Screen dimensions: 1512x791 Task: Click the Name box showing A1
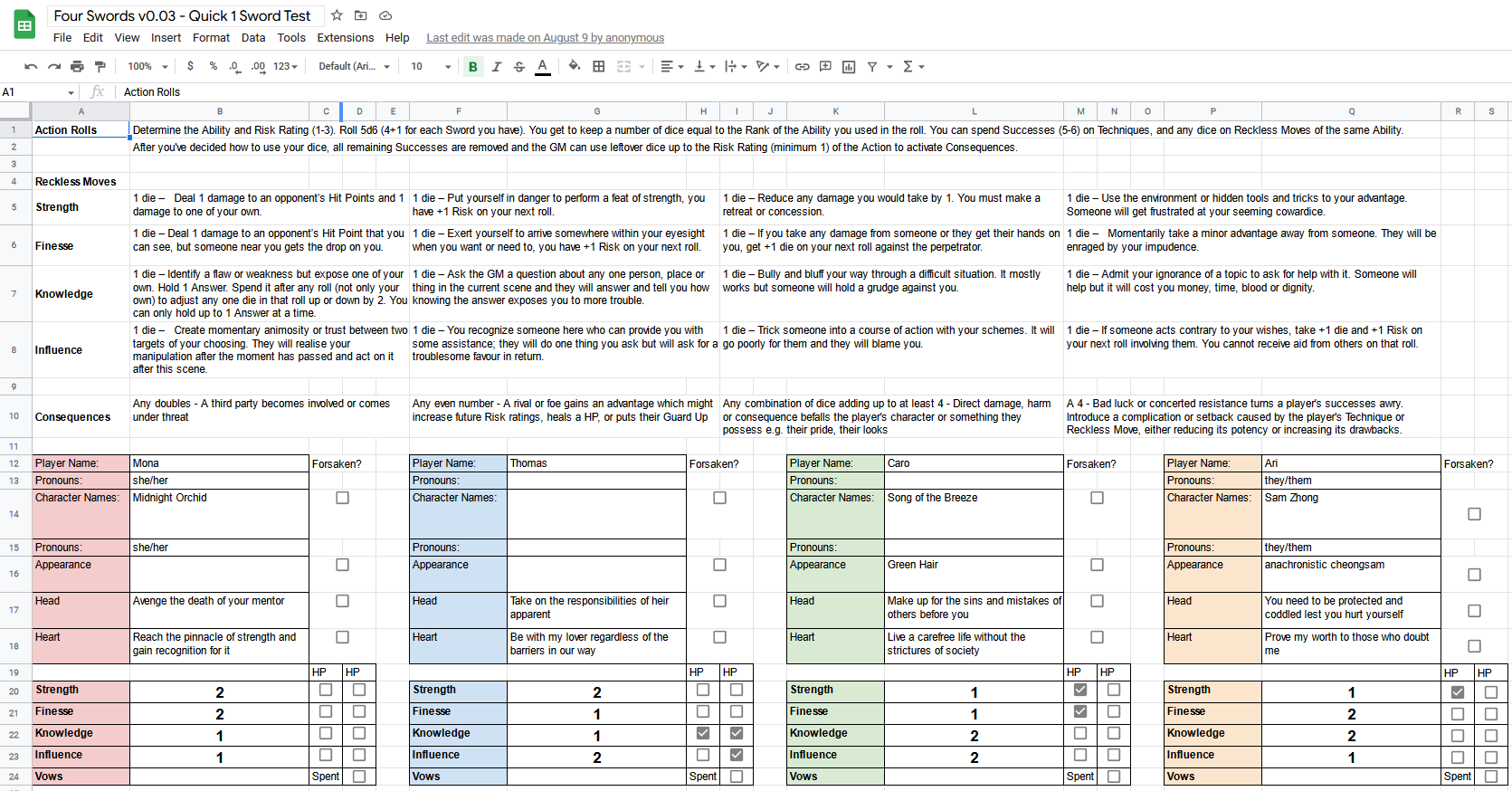[x=32, y=92]
